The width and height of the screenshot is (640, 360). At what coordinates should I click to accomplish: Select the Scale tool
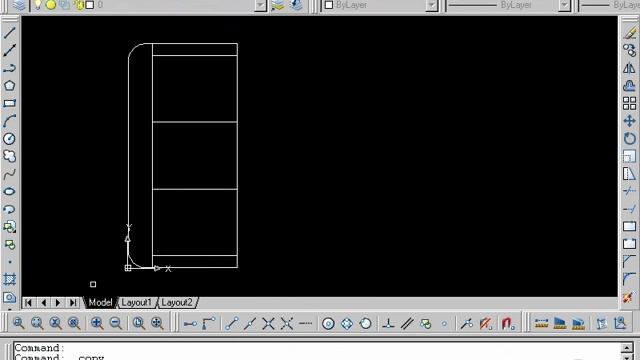(629, 156)
